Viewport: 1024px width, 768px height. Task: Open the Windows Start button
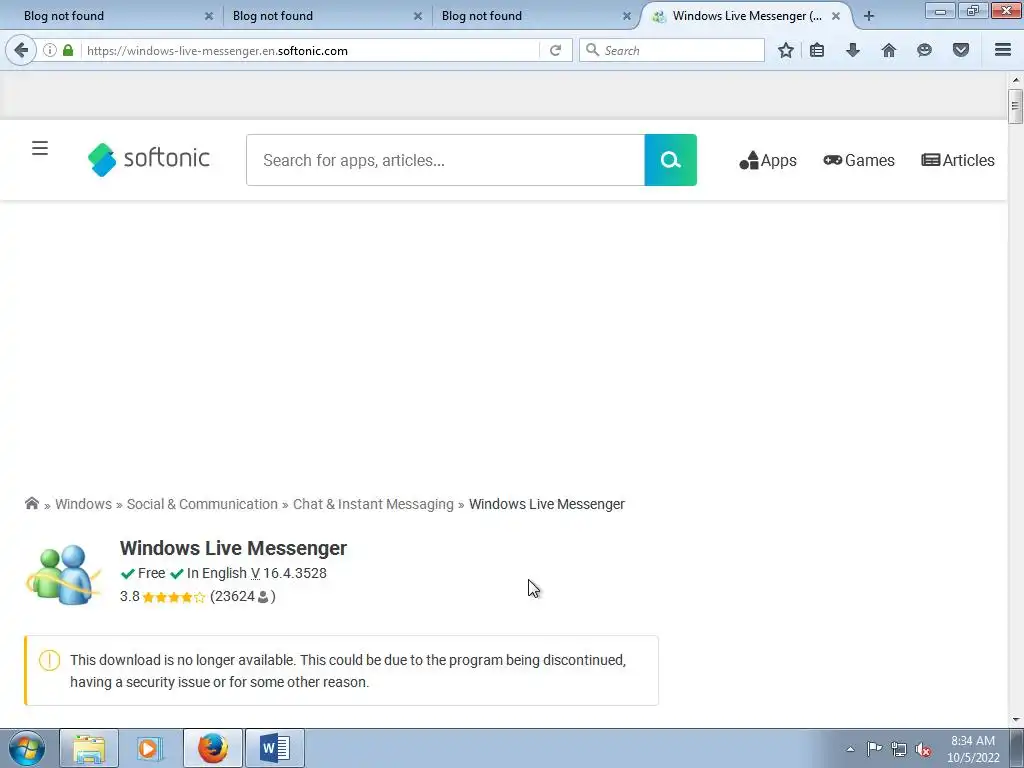point(27,748)
